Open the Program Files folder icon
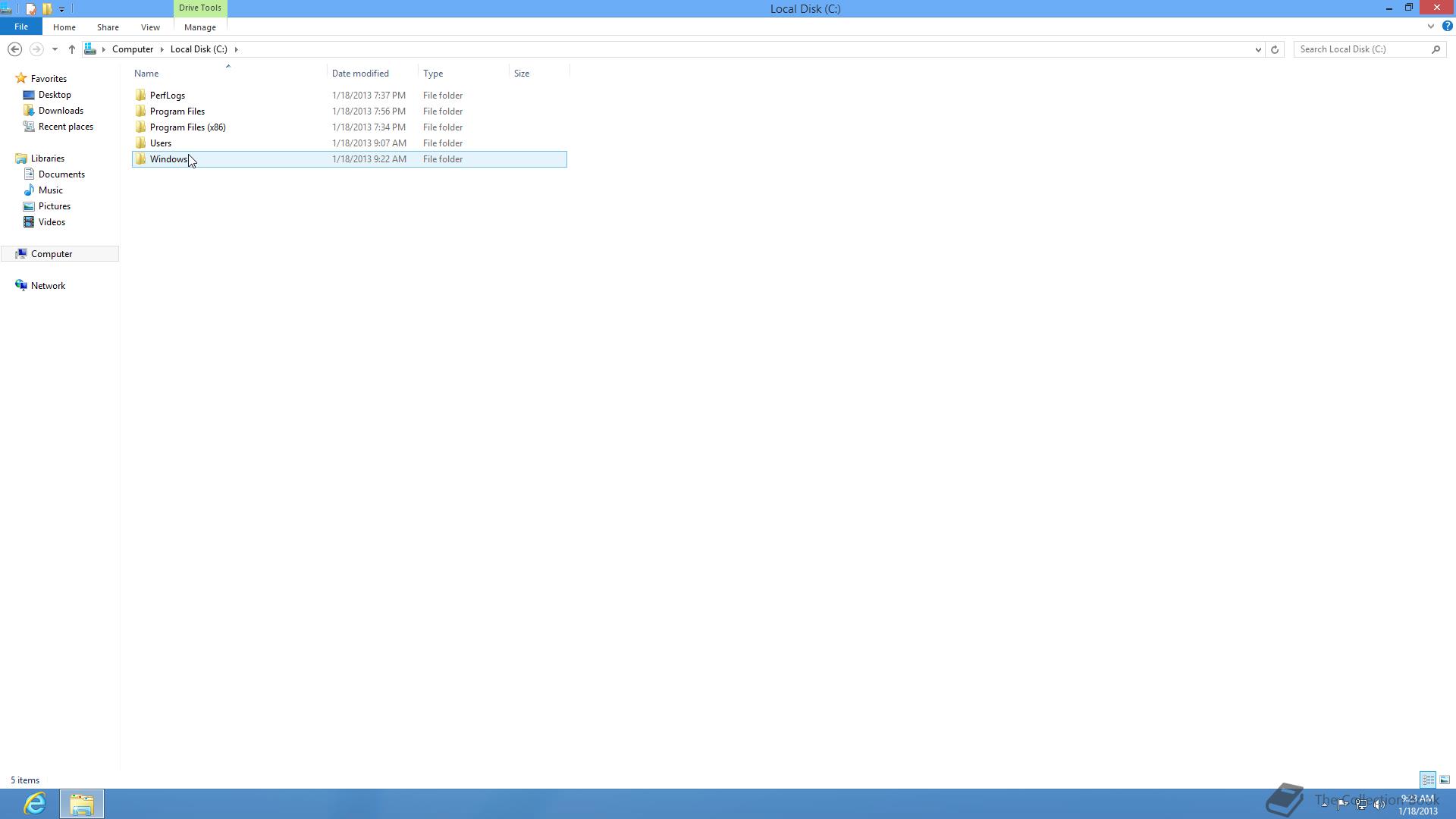This screenshot has height=819, width=1456. [140, 111]
